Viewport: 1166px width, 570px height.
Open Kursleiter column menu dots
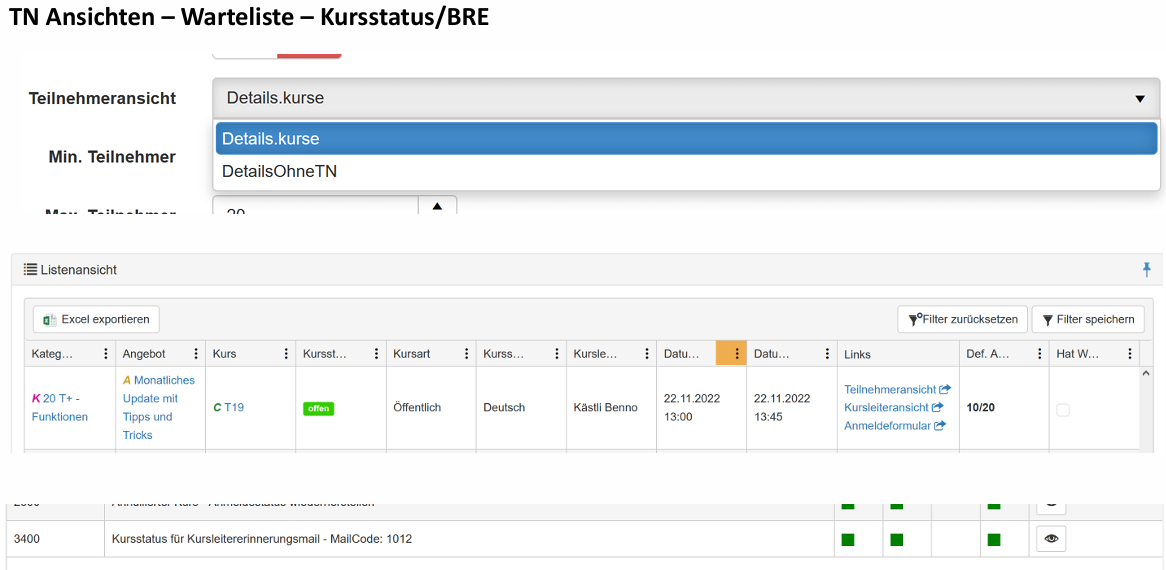click(x=646, y=354)
